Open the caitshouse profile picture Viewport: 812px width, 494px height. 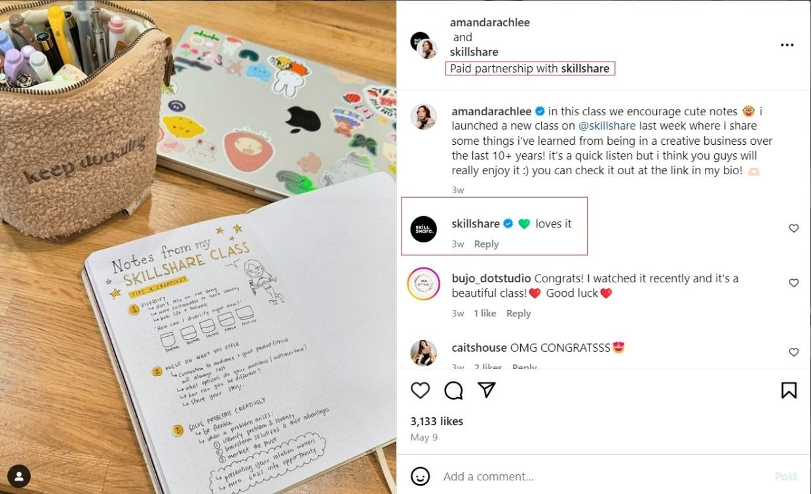point(424,353)
